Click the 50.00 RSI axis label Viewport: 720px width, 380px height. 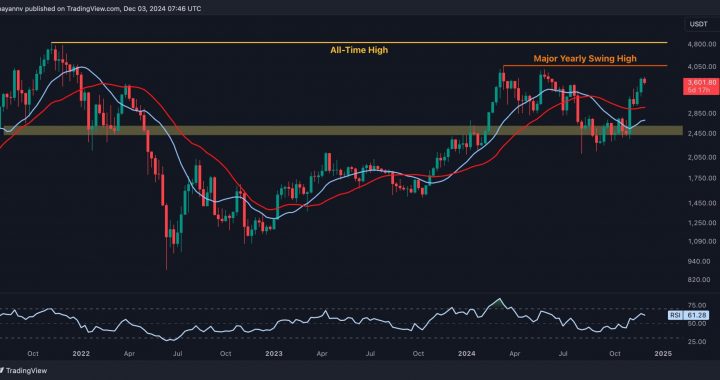[x=698, y=324]
